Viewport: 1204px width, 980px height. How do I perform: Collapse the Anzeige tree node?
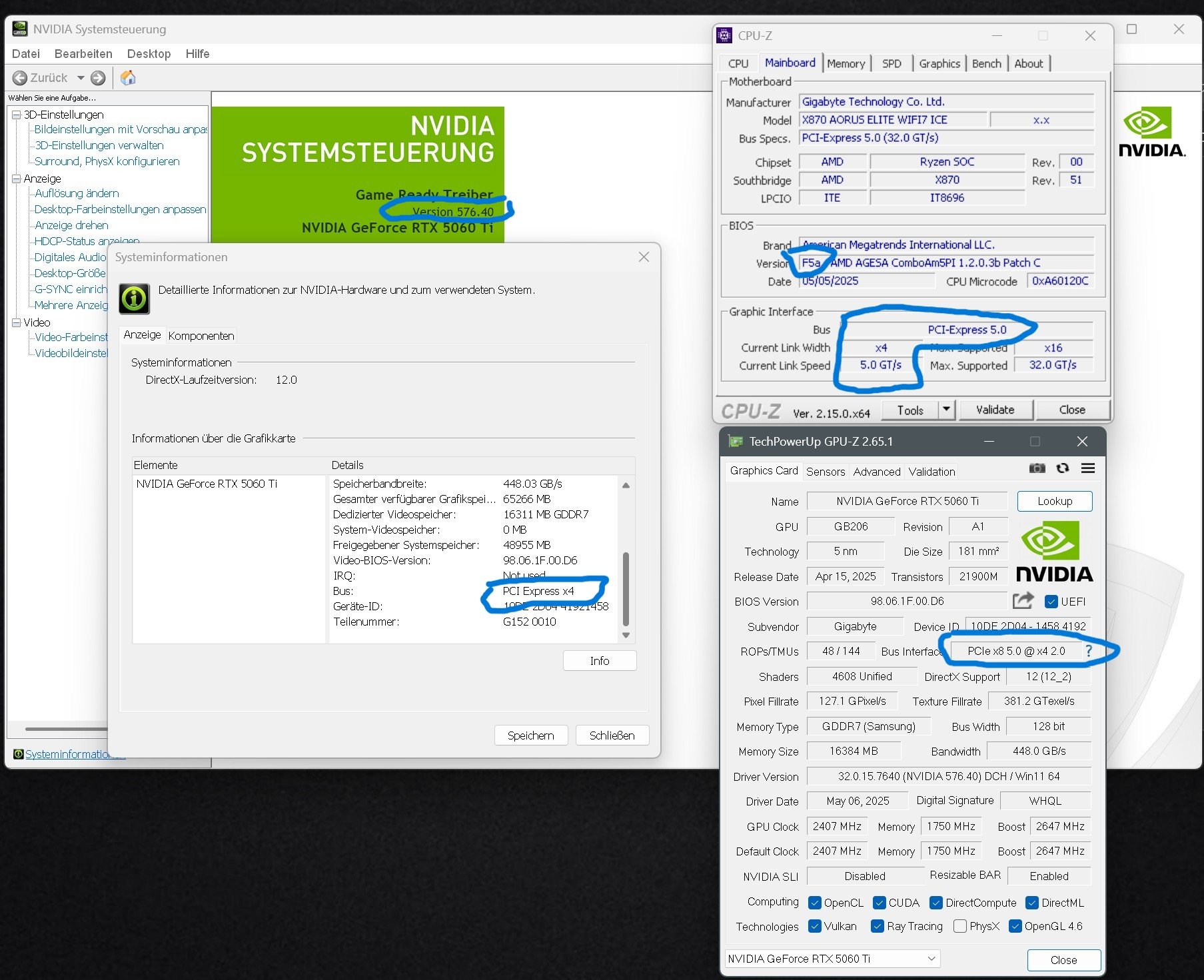[x=16, y=179]
